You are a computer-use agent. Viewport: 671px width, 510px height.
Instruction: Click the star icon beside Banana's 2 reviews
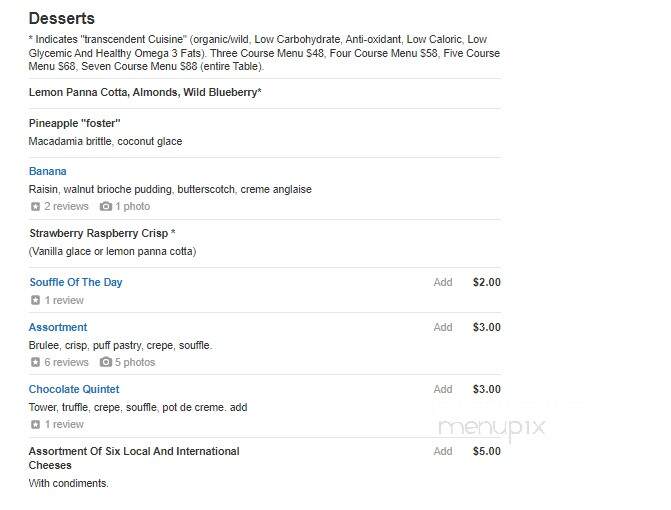(x=36, y=207)
